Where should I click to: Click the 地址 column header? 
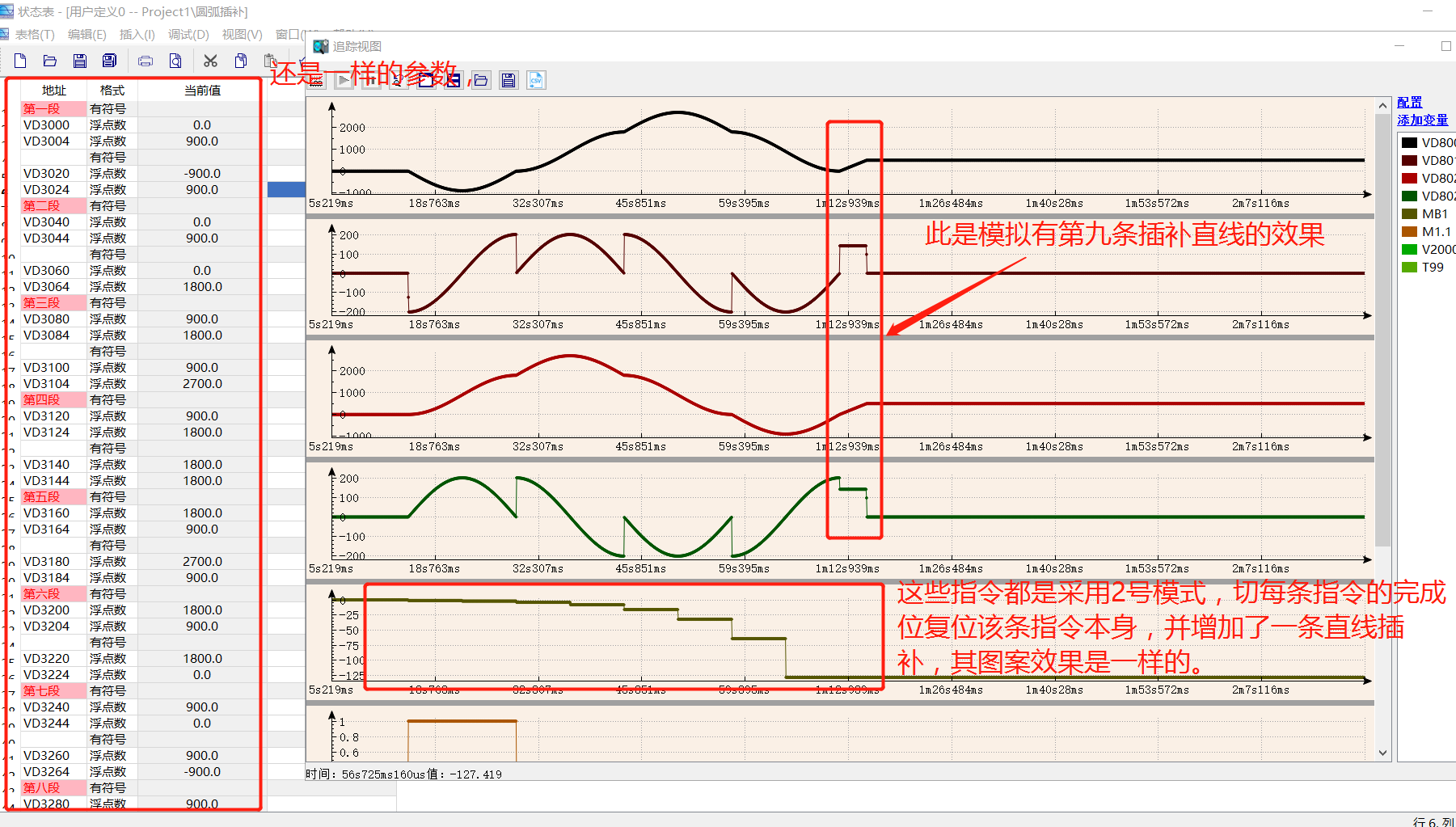pyautogui.click(x=53, y=91)
